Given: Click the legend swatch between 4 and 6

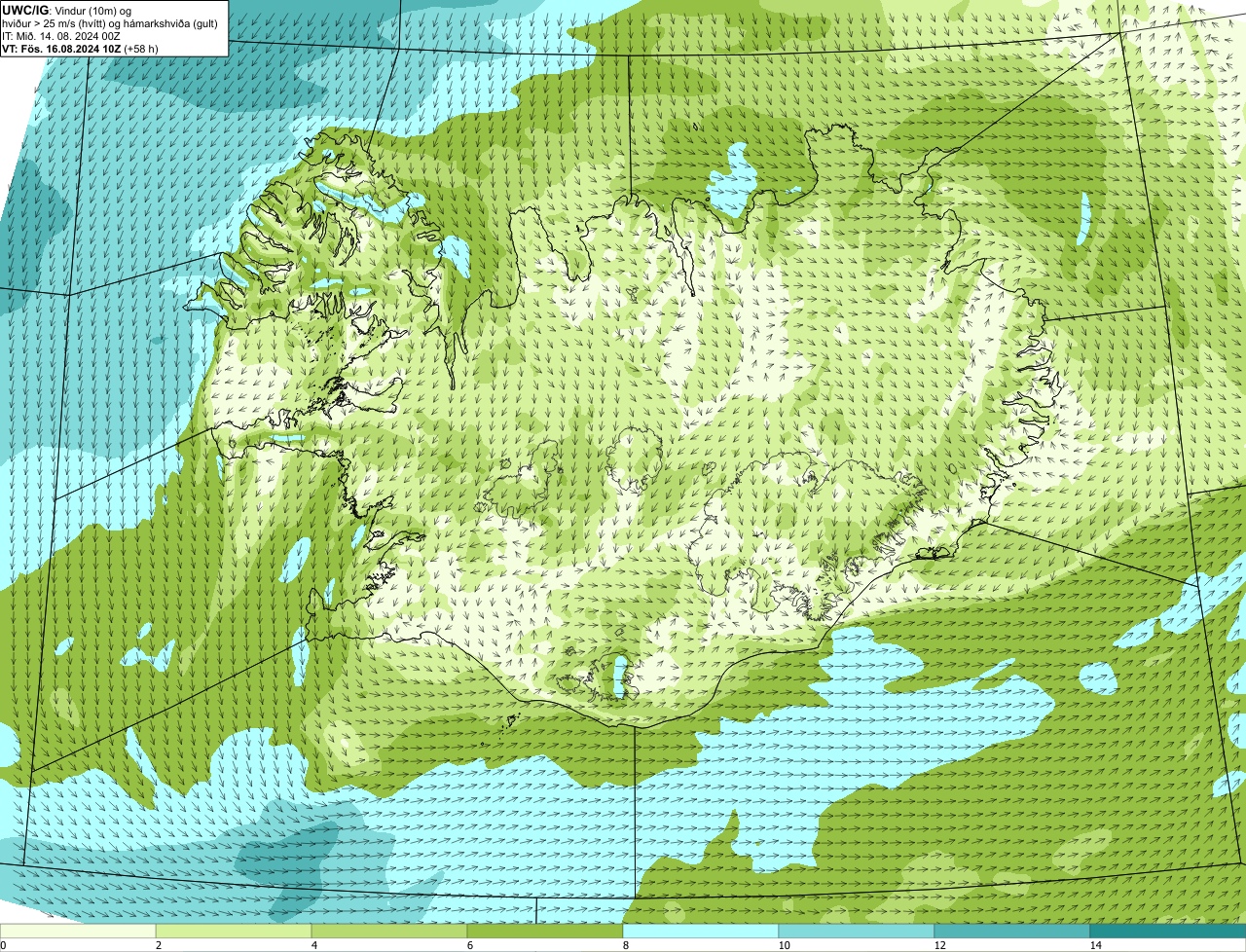Looking at the screenshot, I should tap(389, 931).
